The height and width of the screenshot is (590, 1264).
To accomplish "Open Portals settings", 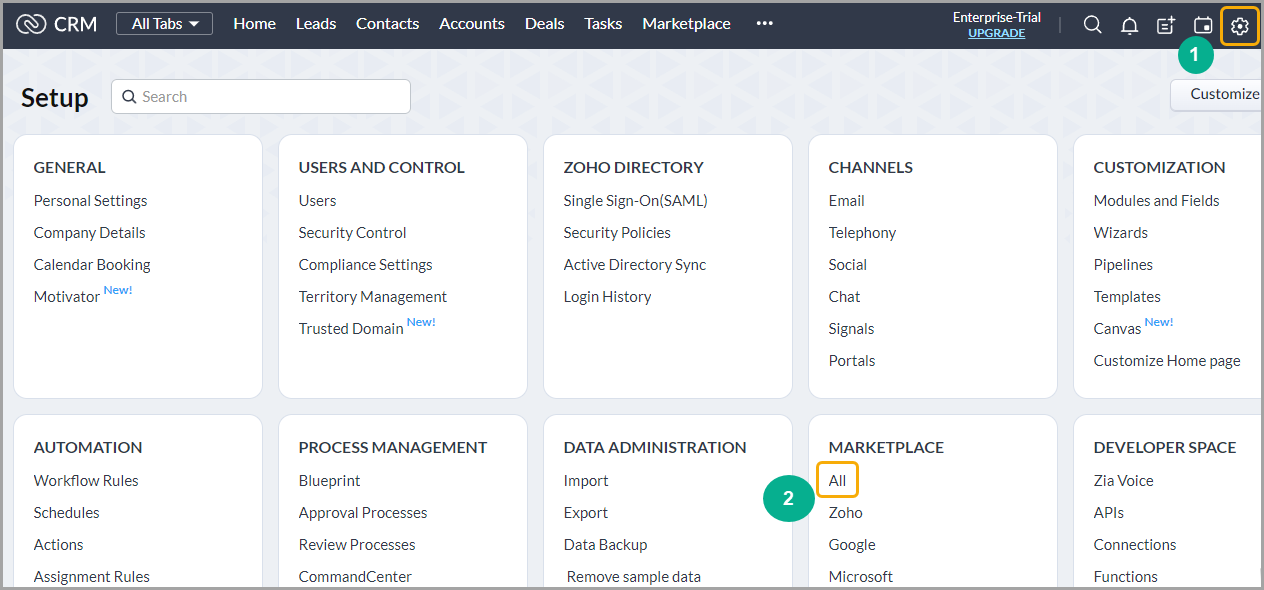I will [851, 361].
